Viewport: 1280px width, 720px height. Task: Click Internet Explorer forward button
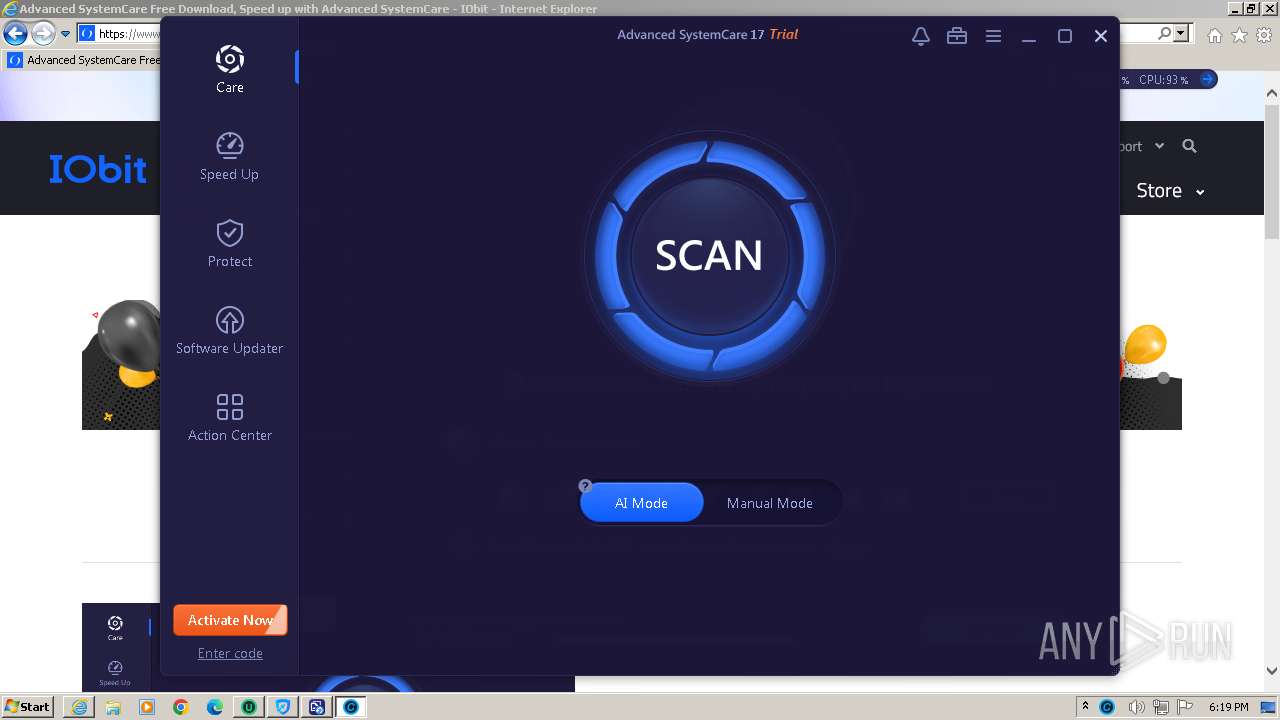pos(43,34)
